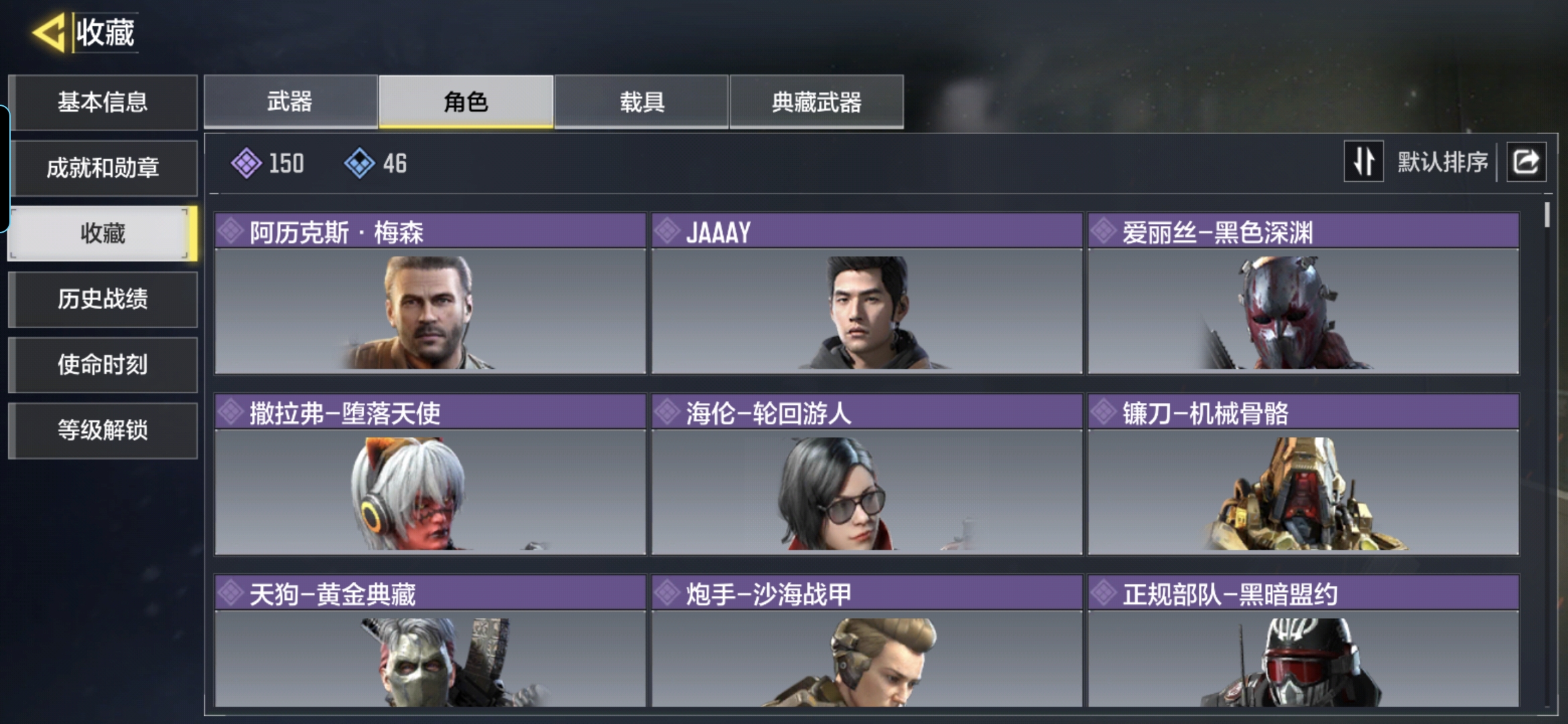Screen dimensions: 1568x724
Task: Switch to the 载具 tab
Action: click(x=641, y=101)
